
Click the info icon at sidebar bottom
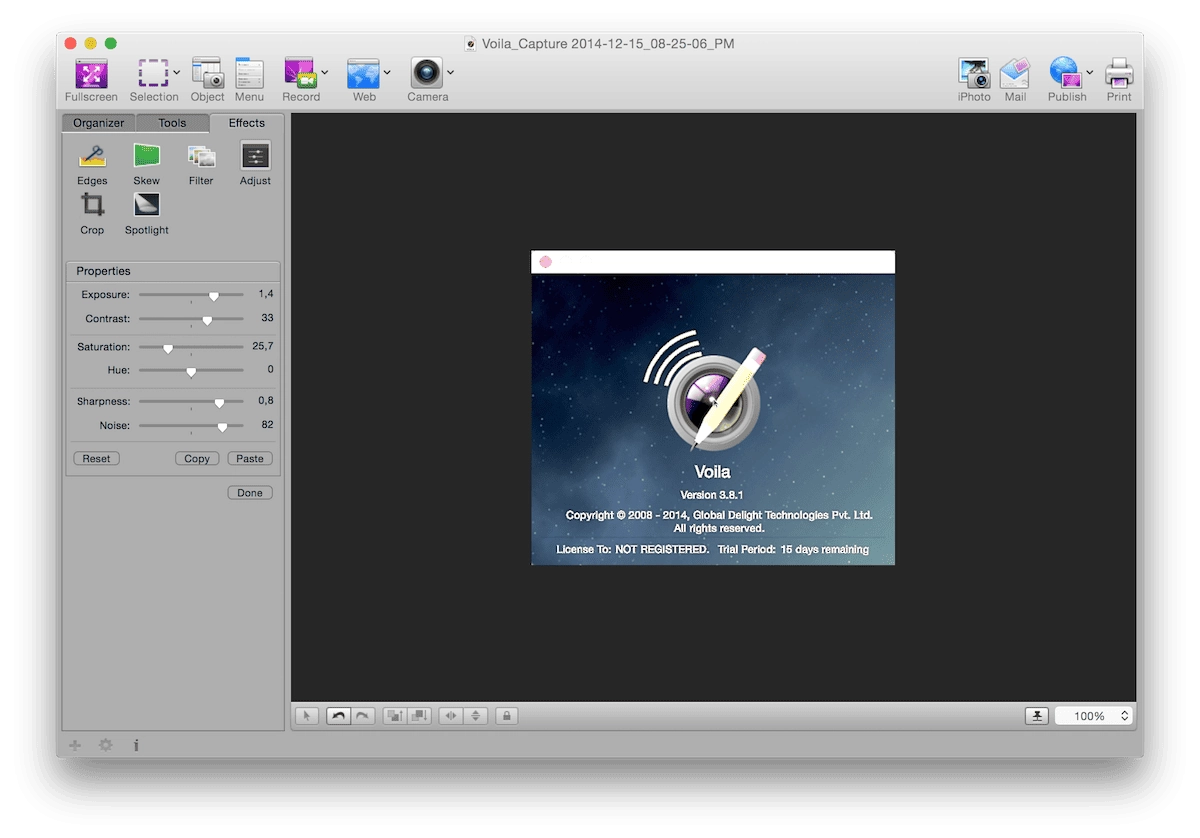coord(136,745)
